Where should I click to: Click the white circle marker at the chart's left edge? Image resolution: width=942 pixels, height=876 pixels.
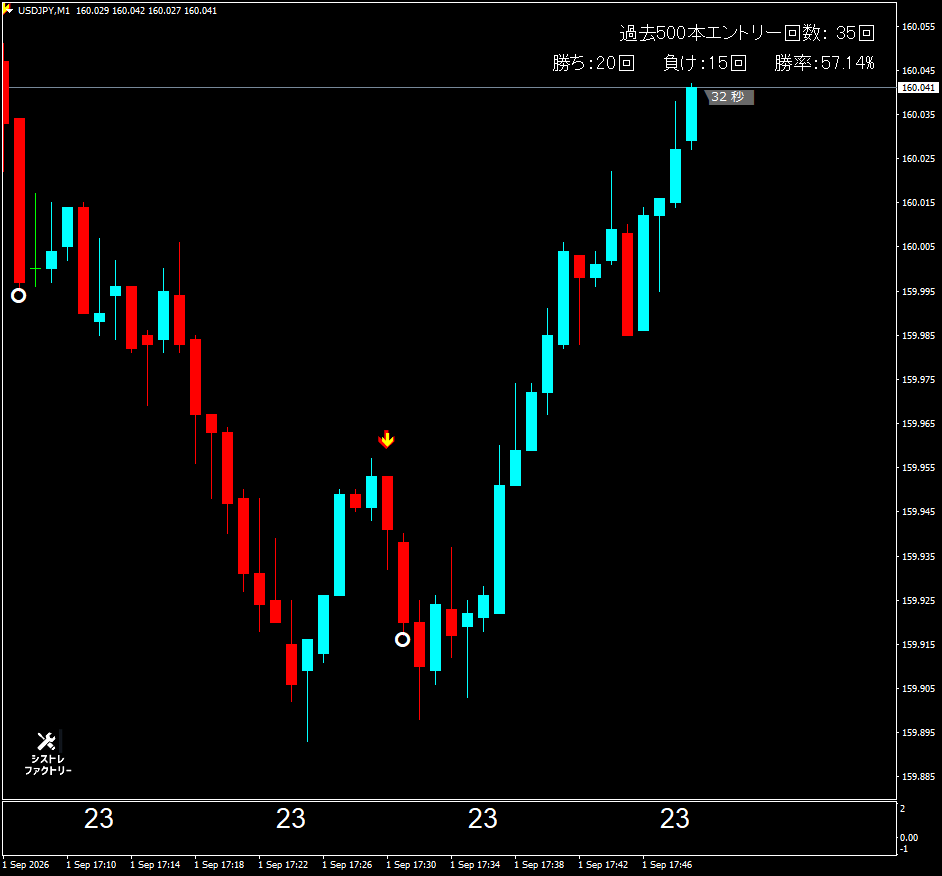click(x=19, y=296)
